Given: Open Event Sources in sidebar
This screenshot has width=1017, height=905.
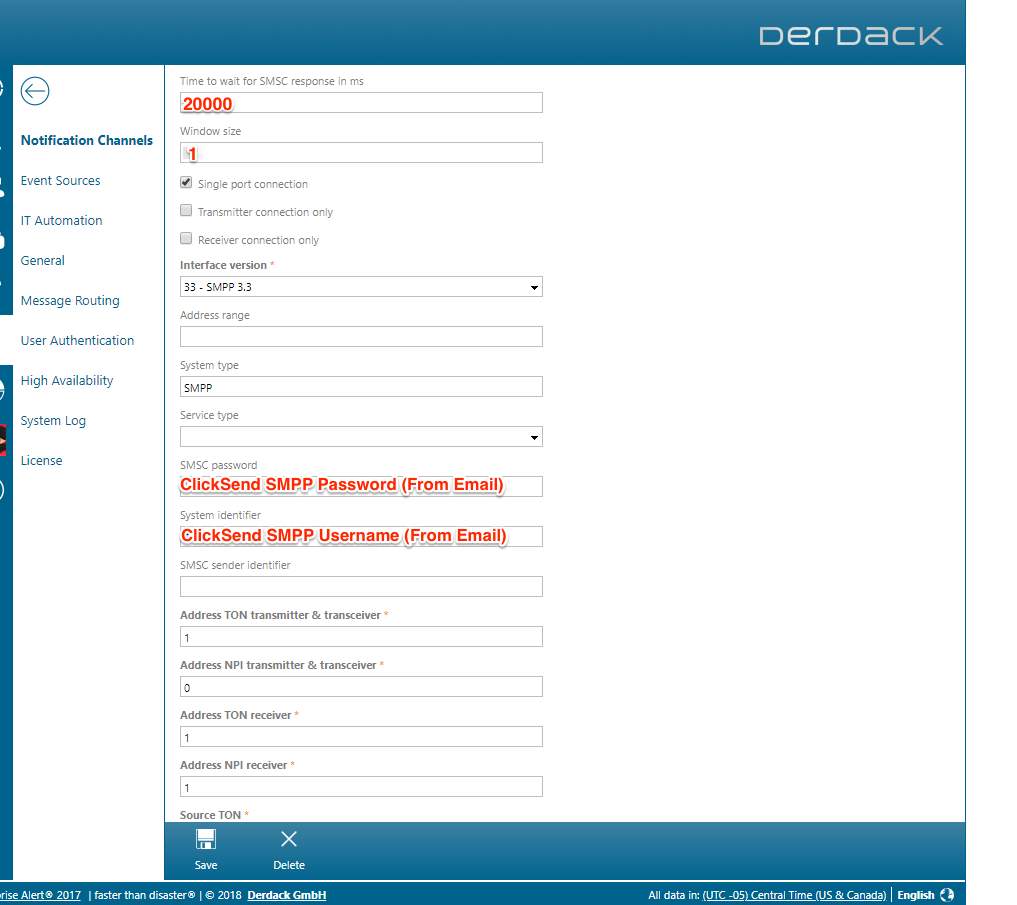Looking at the screenshot, I should point(60,180).
